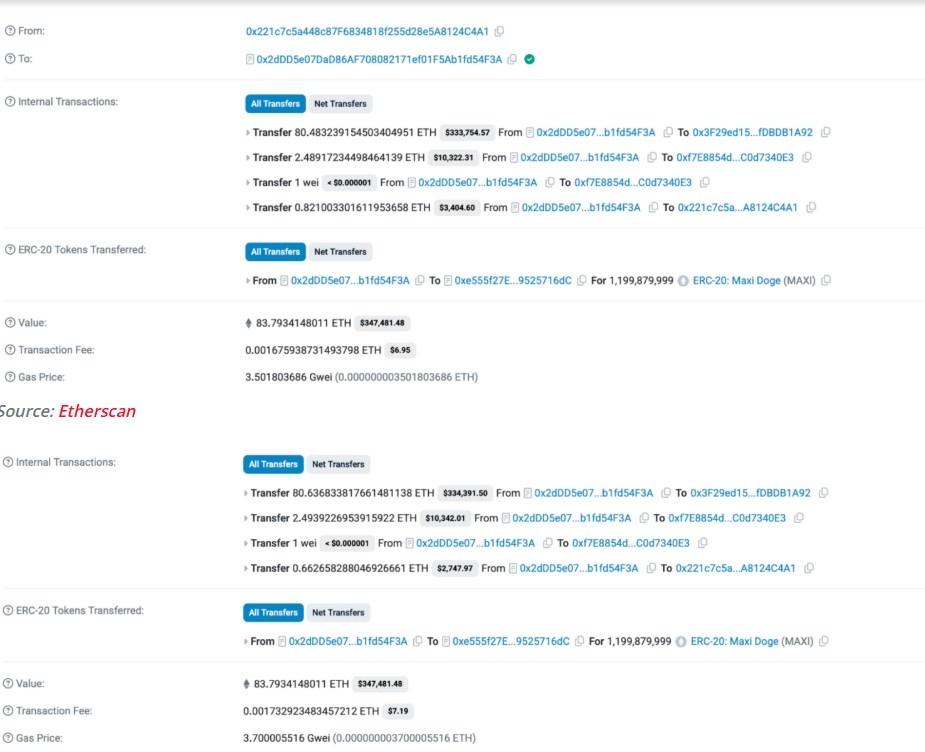Switch to Net Transfers in lower Internal Transactions
Image resolution: width=925 pixels, height=752 pixels.
tap(338, 464)
